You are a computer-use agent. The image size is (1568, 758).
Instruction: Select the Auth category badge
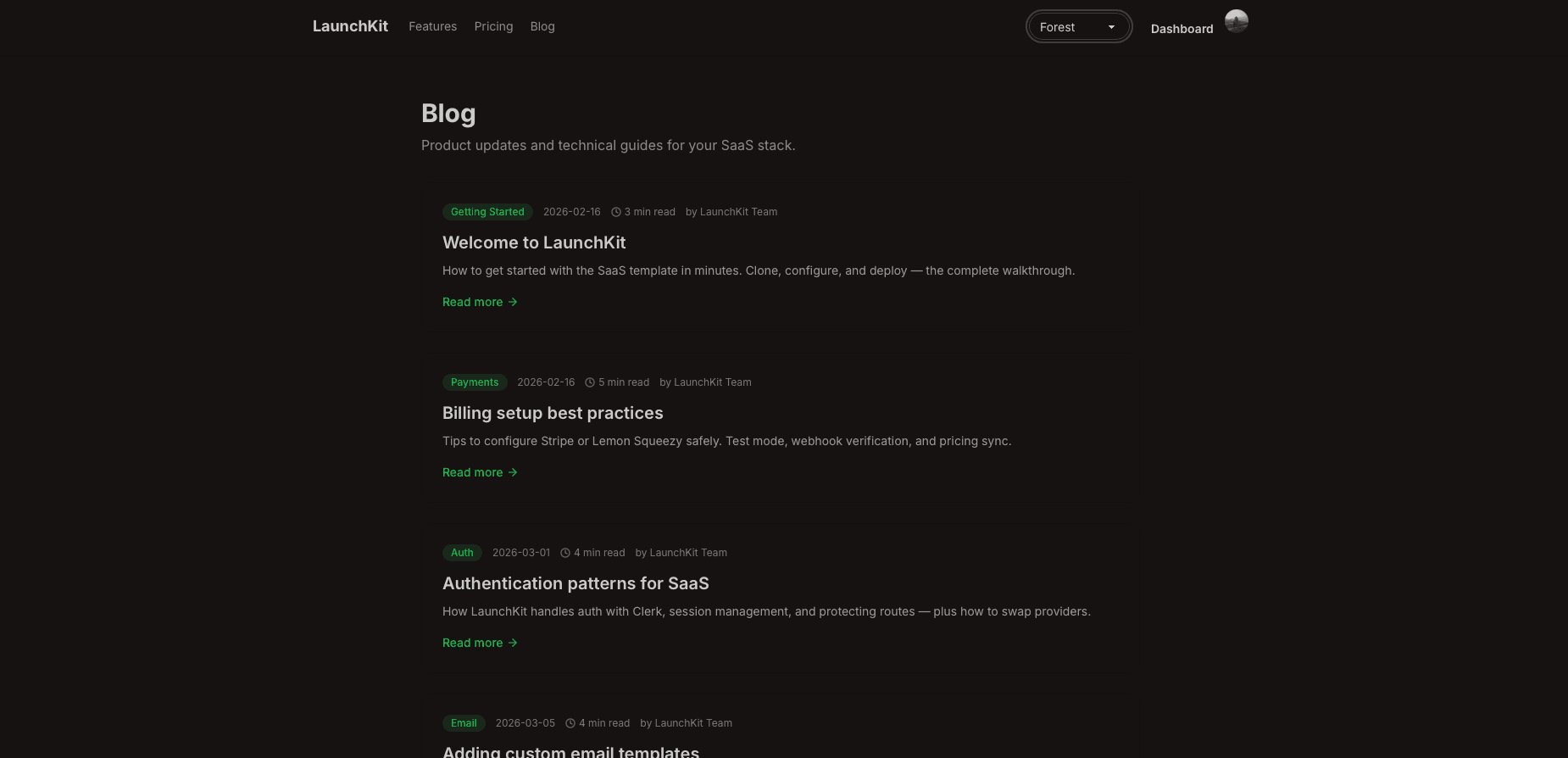click(x=462, y=552)
